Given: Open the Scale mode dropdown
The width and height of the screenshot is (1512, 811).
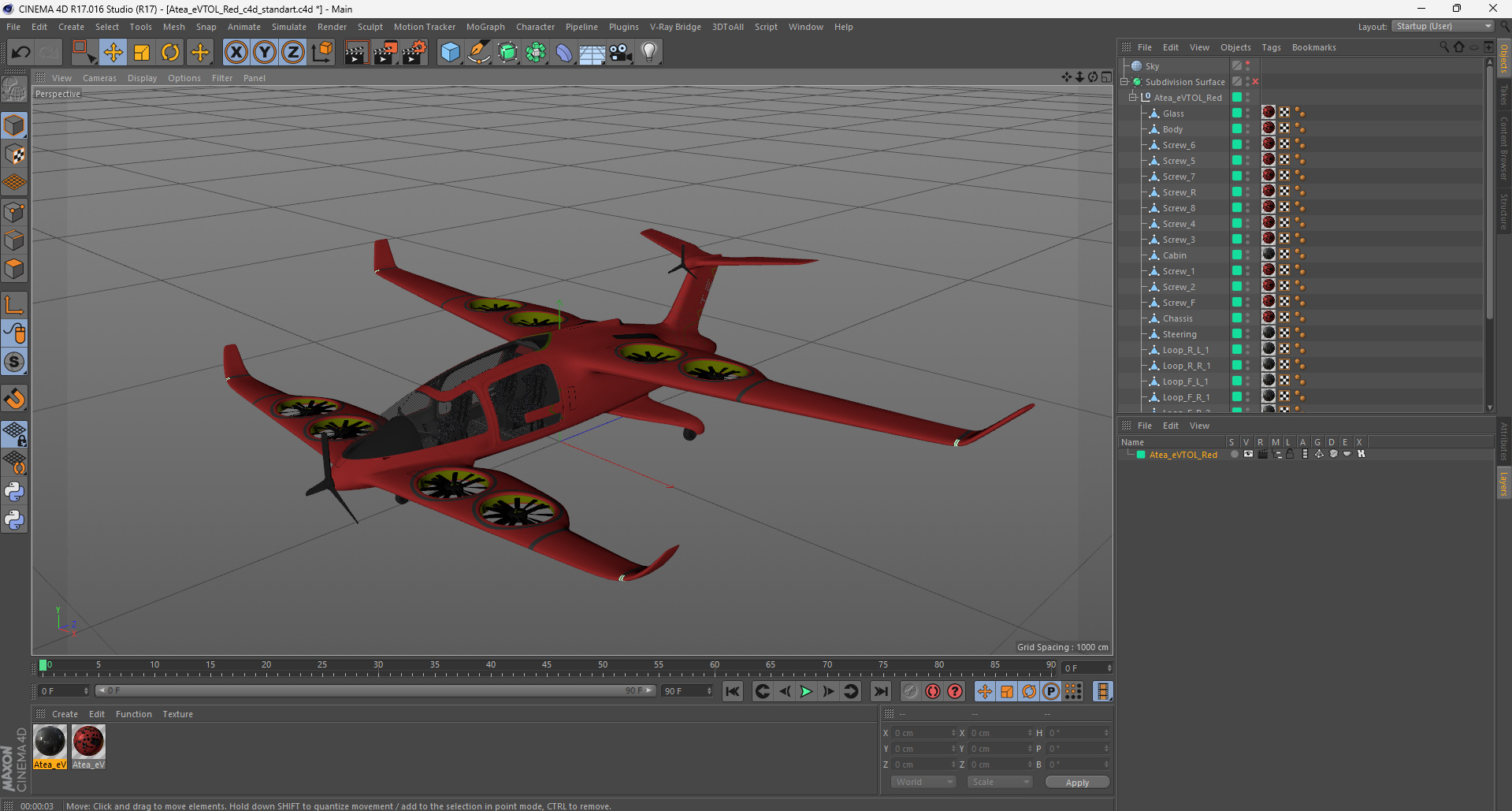Looking at the screenshot, I should pyautogui.click(x=1000, y=782).
